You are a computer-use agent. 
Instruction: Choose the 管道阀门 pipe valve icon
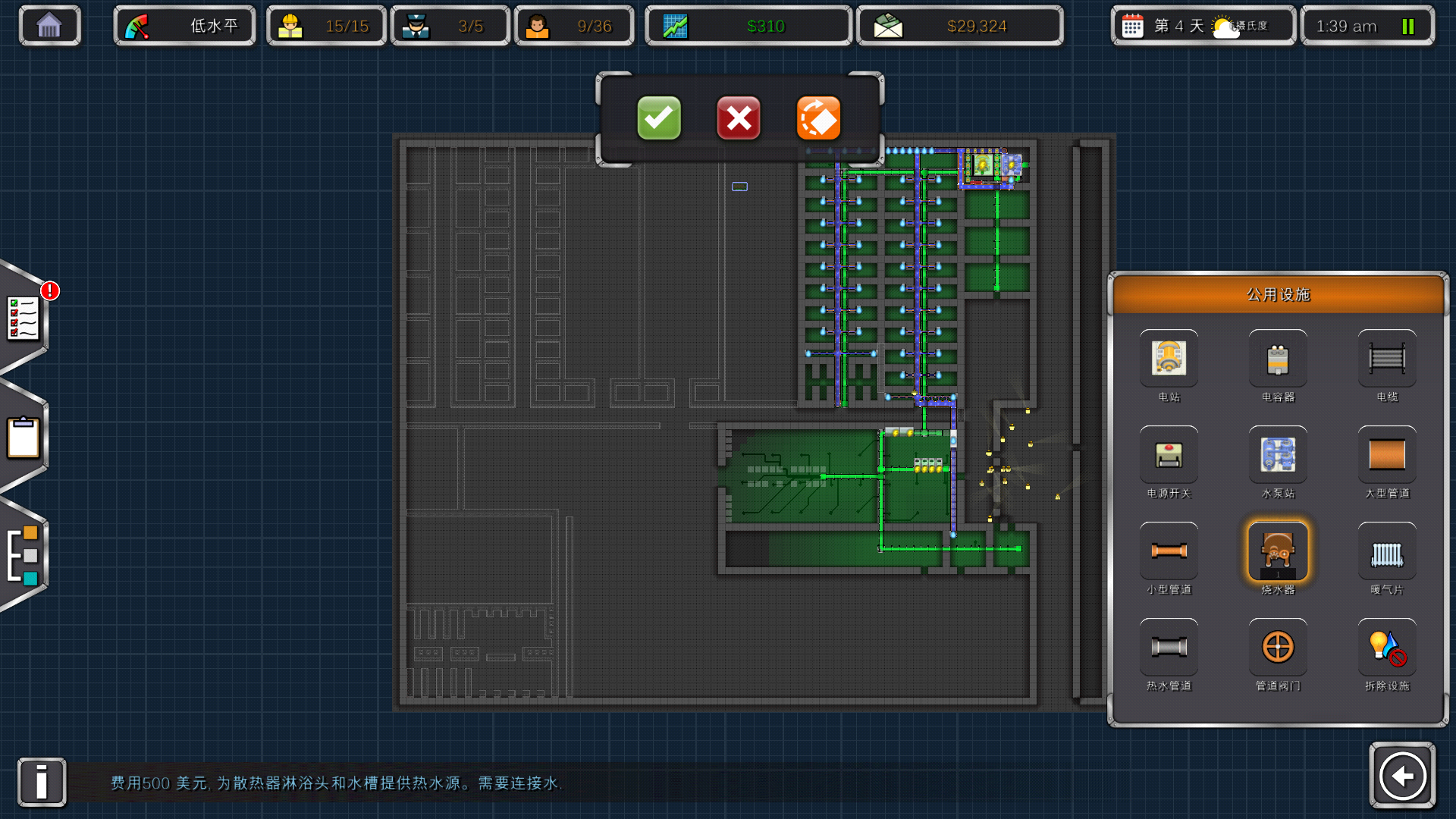point(1278,647)
